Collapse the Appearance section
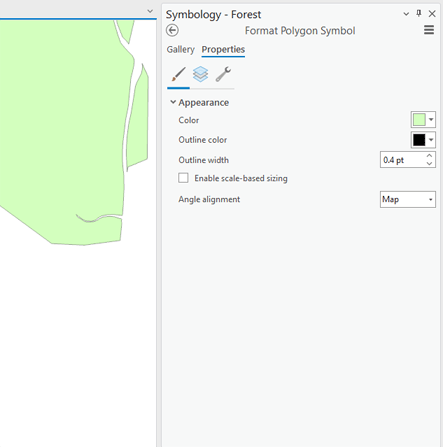Image resolution: width=443 pixels, height=447 pixels. [173, 102]
